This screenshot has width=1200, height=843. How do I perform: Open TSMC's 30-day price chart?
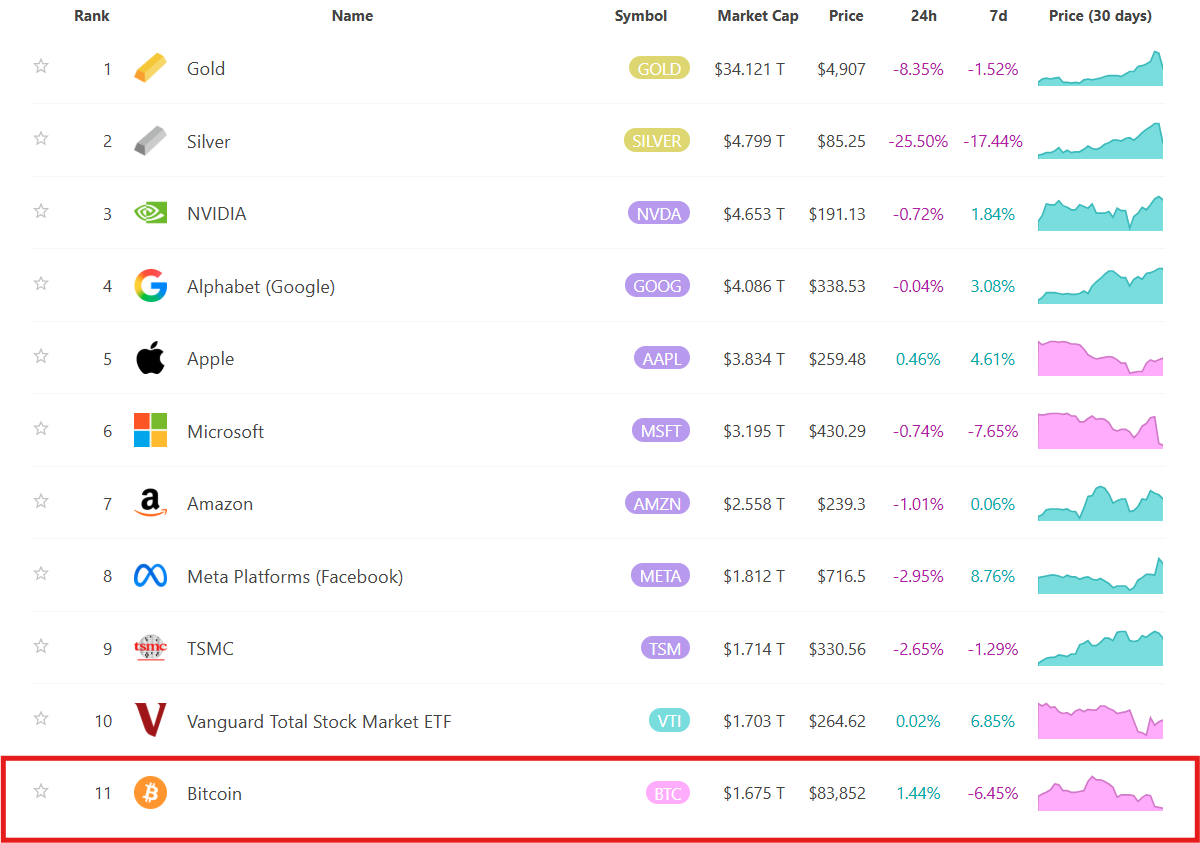[1100, 648]
